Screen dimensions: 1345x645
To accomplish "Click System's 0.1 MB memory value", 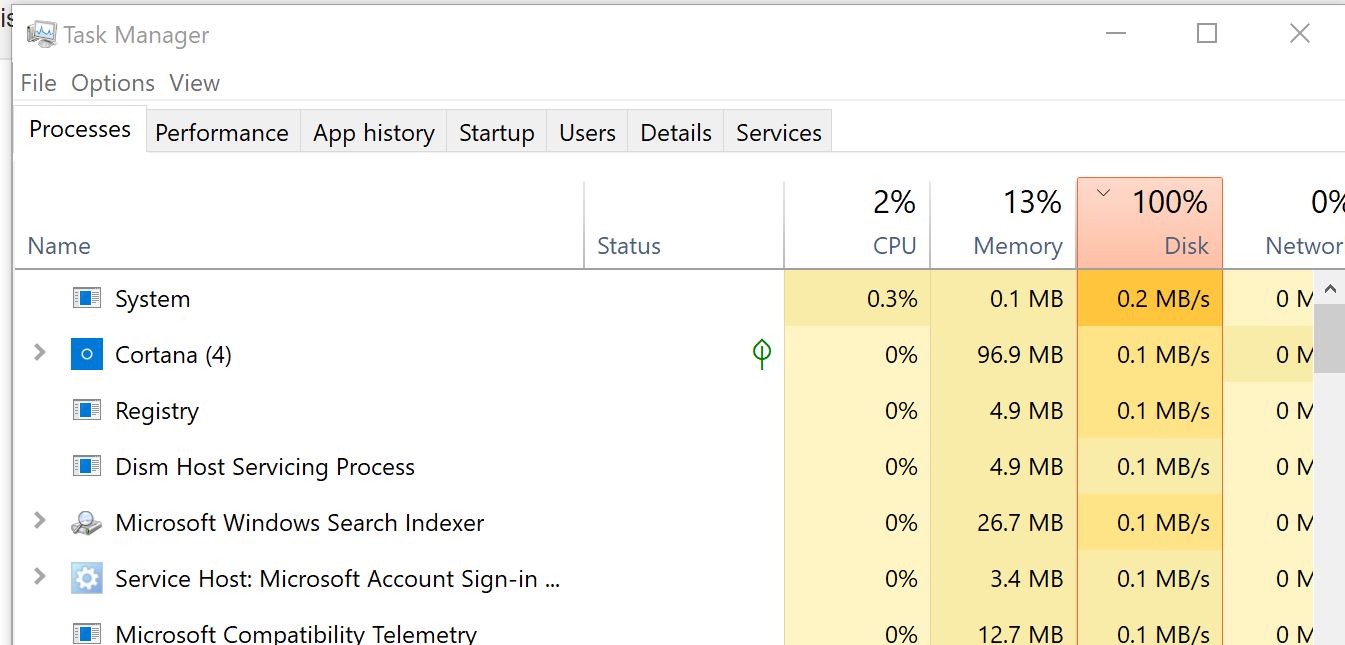I will (x=1026, y=299).
